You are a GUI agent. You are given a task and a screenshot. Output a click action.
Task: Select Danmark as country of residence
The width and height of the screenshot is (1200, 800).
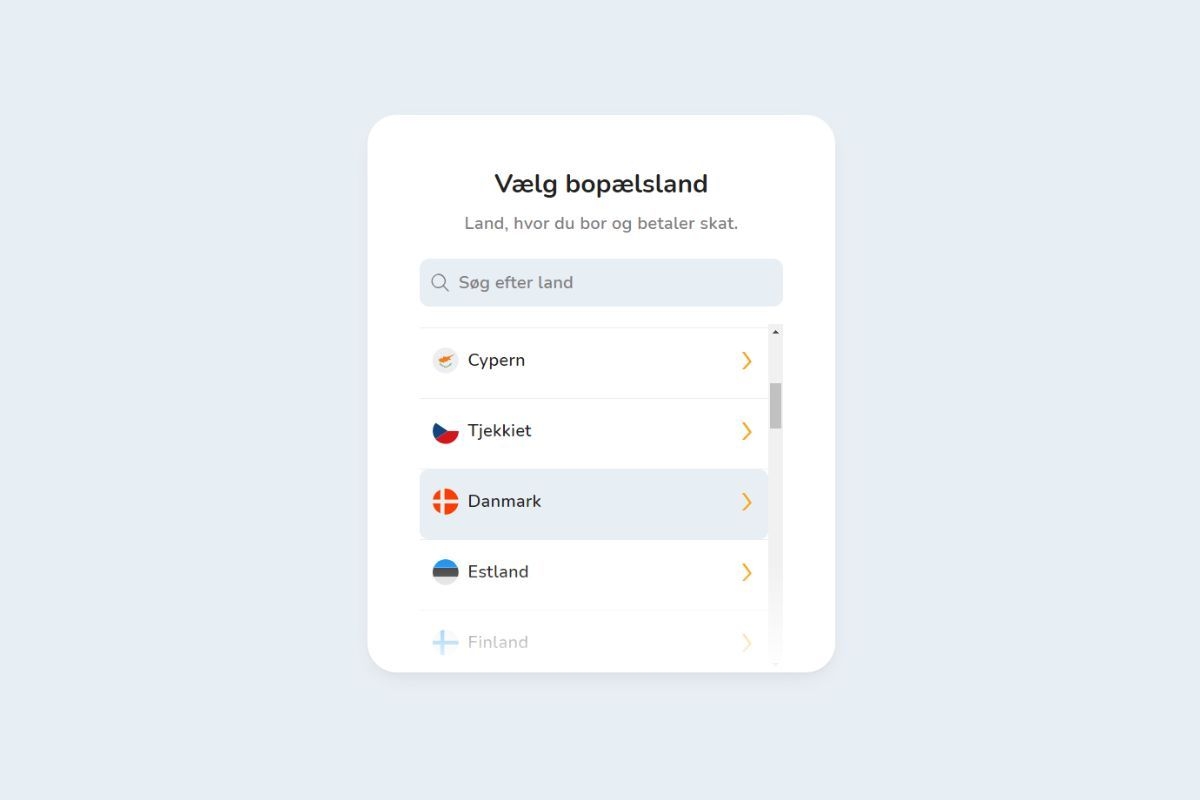click(504, 502)
